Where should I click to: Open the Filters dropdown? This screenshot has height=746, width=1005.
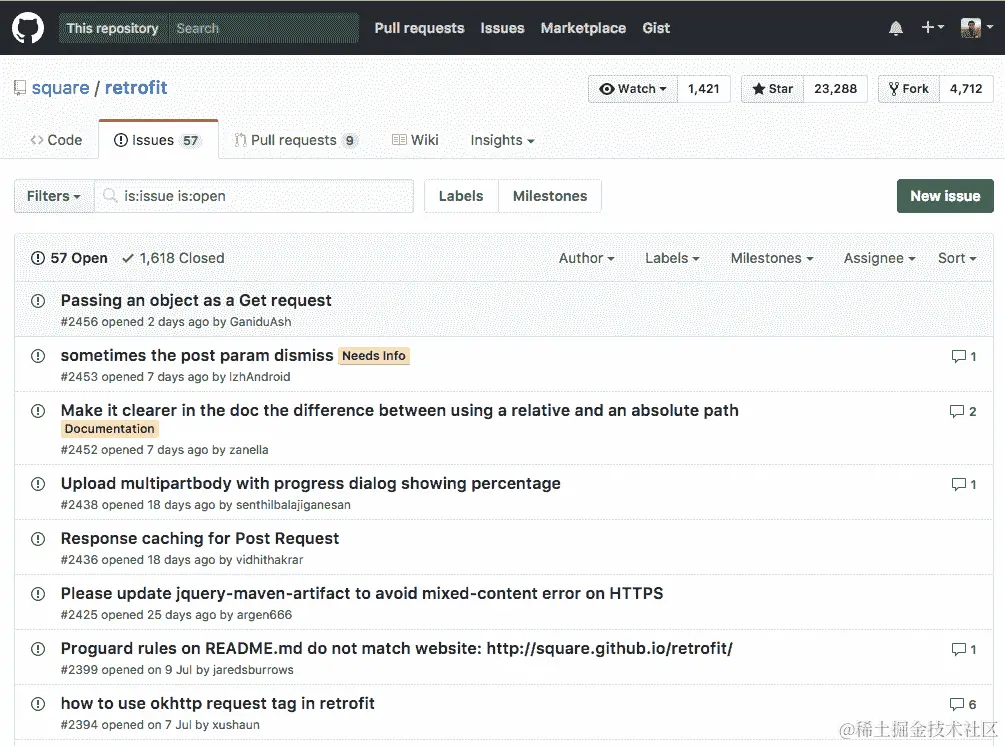click(54, 196)
